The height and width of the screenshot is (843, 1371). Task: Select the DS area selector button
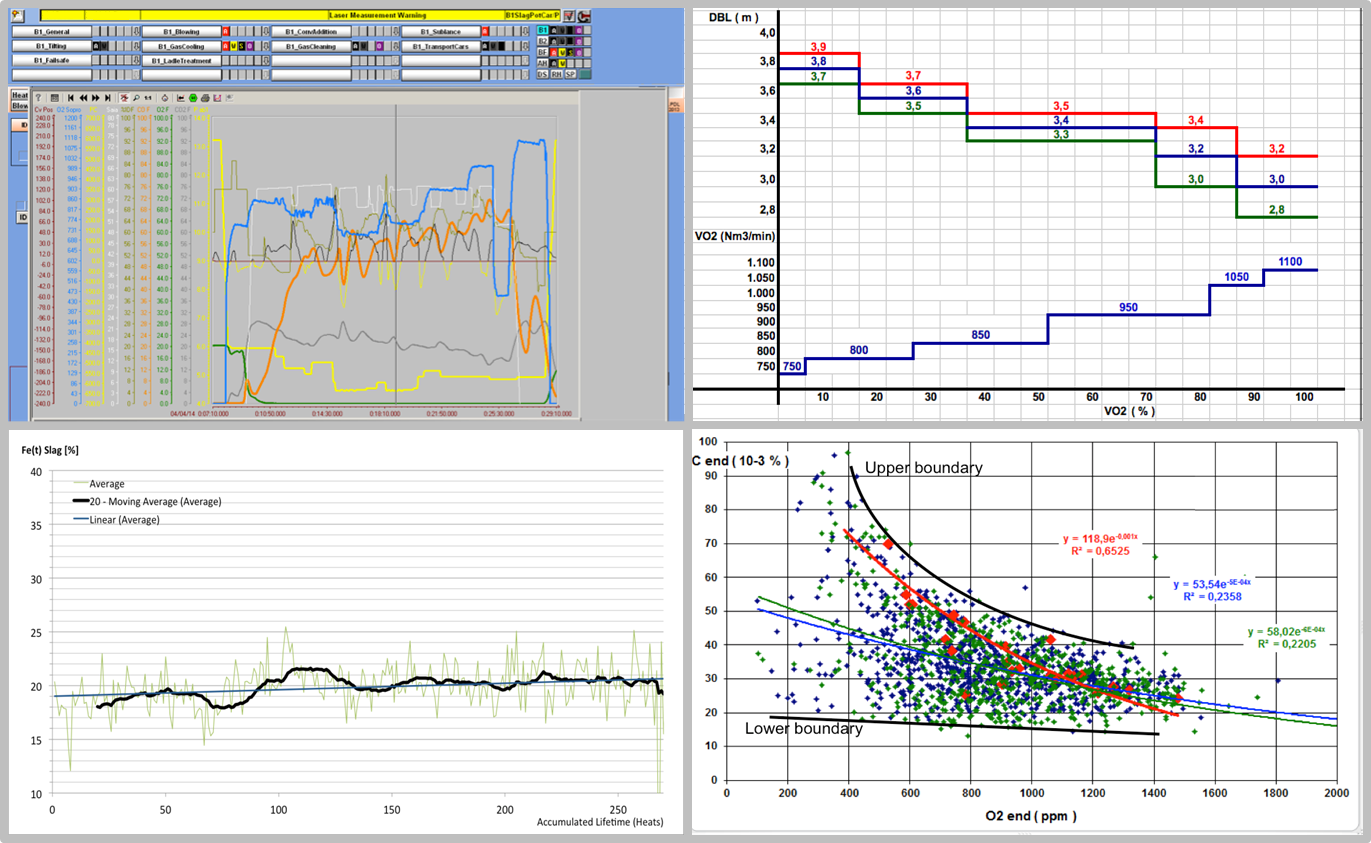[542, 74]
